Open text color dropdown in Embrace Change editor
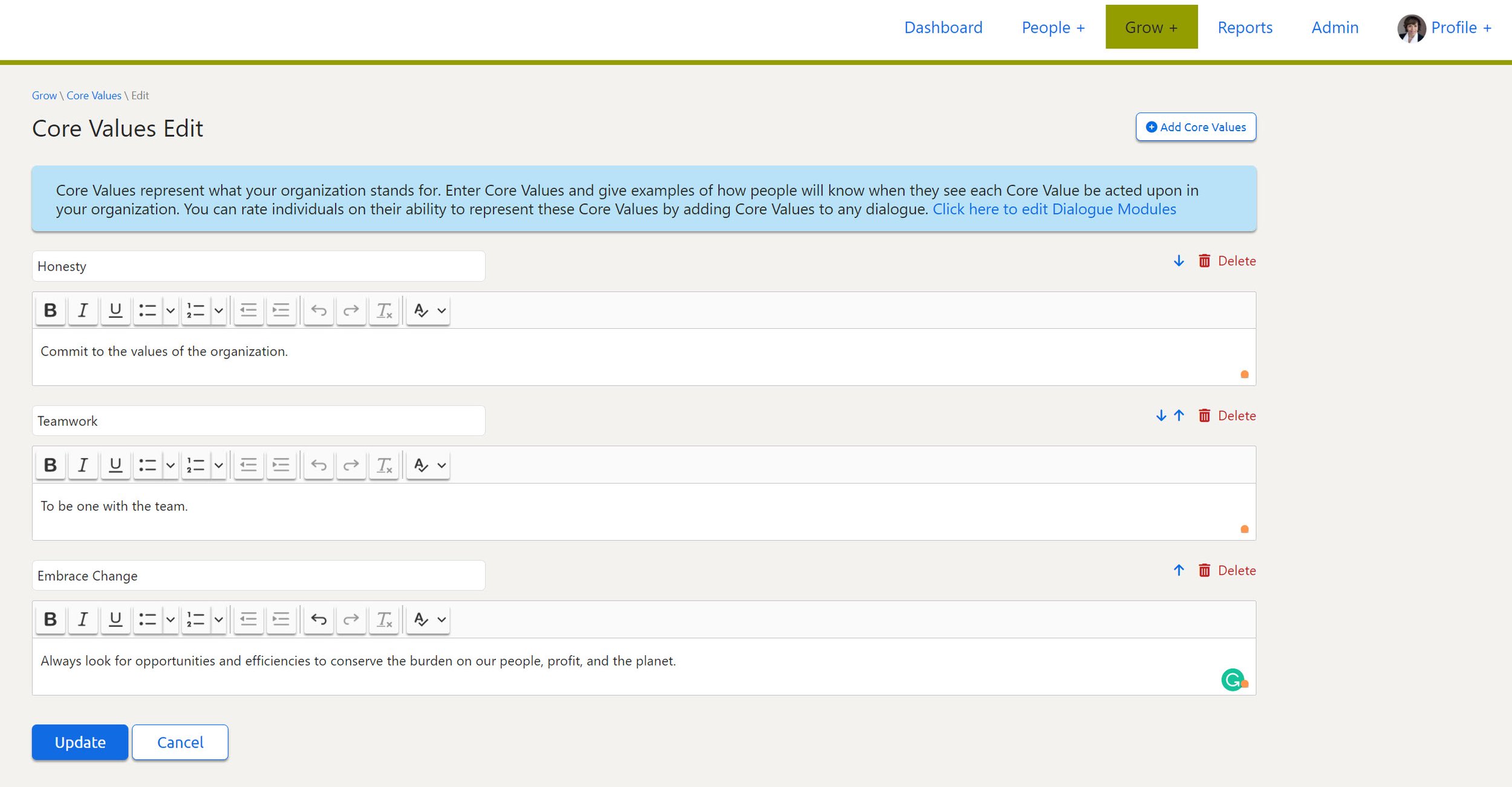 click(x=442, y=619)
